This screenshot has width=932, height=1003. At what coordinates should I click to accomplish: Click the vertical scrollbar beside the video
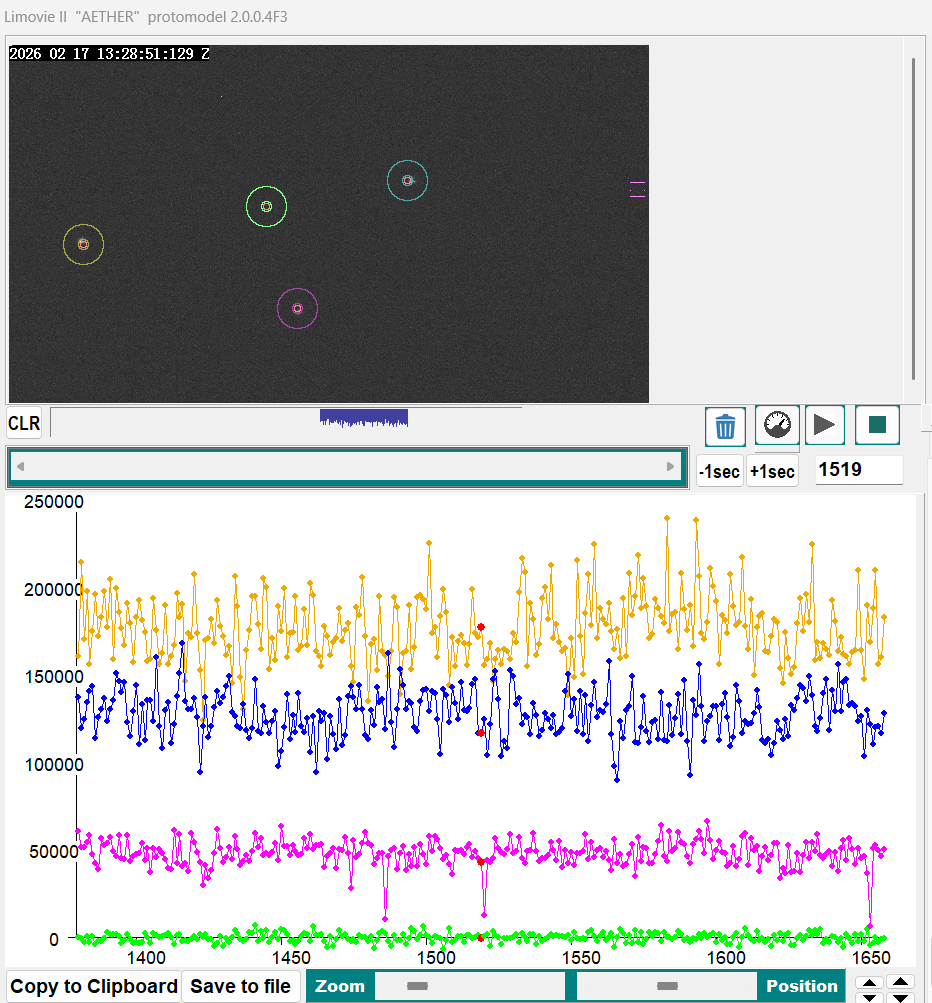click(x=913, y=218)
